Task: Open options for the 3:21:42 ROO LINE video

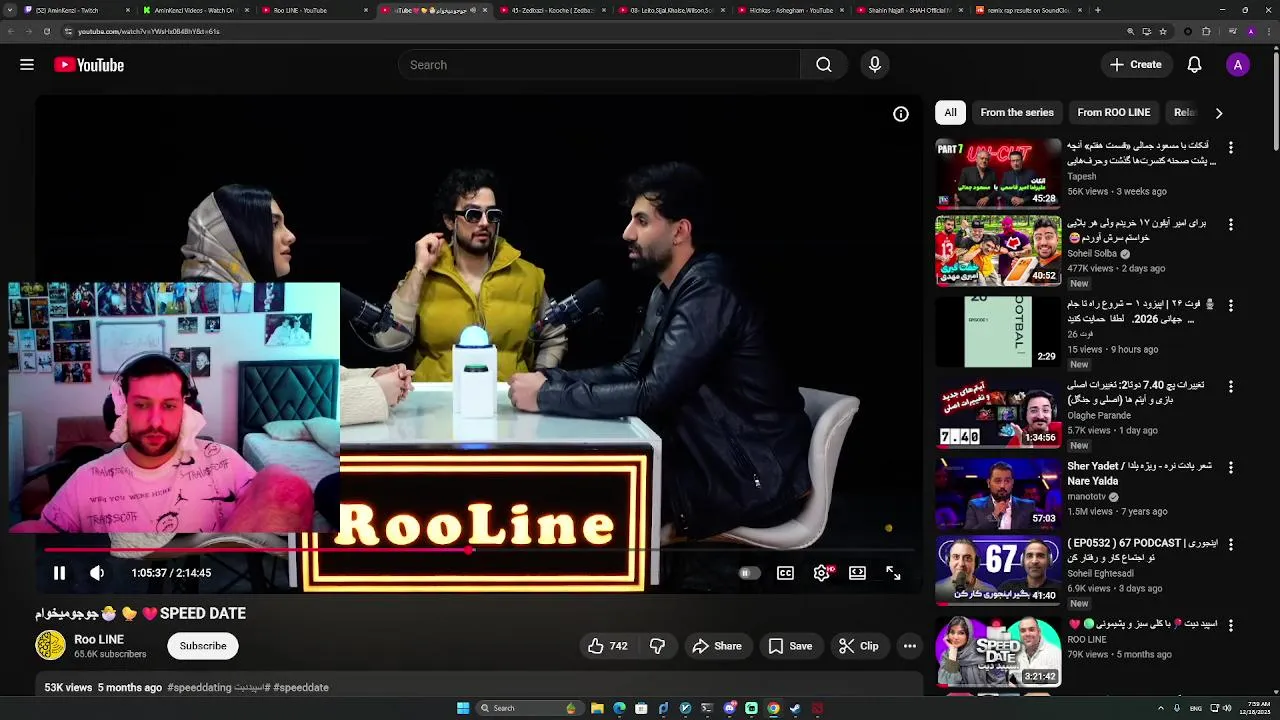Action: tap(1231, 626)
